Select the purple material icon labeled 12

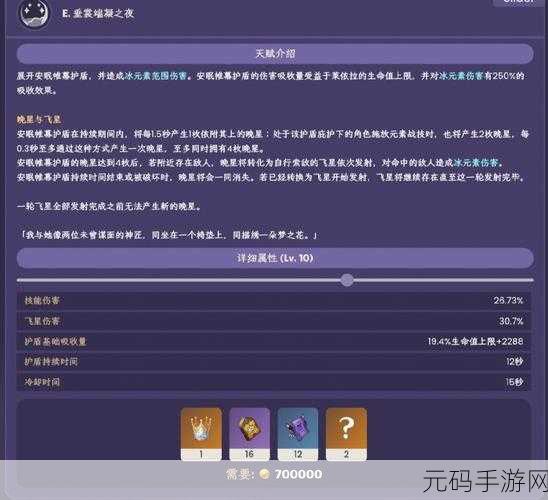298,434
